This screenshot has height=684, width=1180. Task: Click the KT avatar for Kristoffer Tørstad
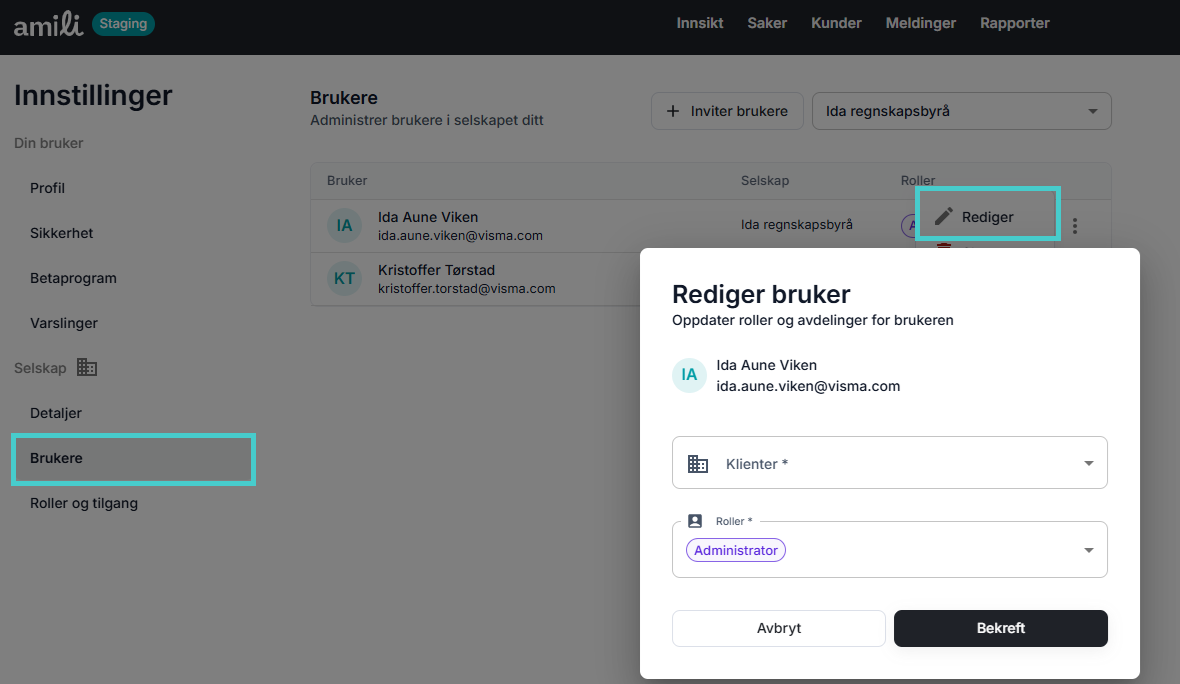coord(344,278)
